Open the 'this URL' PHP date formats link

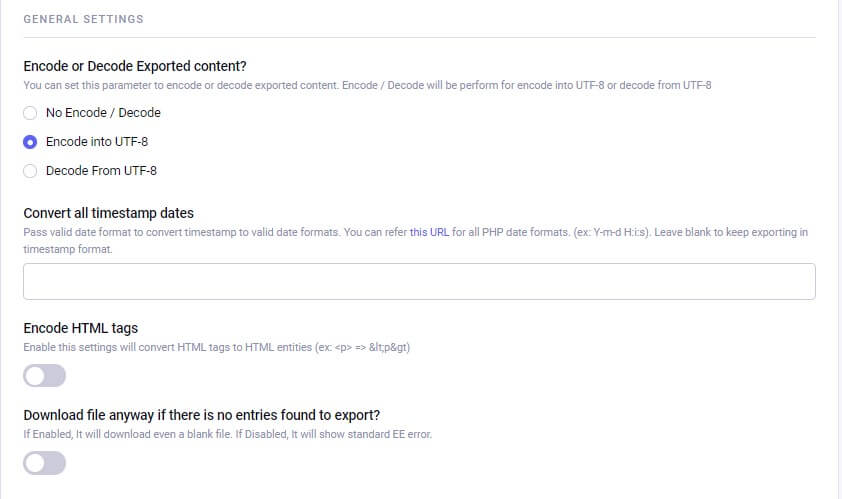pyautogui.click(x=429, y=232)
